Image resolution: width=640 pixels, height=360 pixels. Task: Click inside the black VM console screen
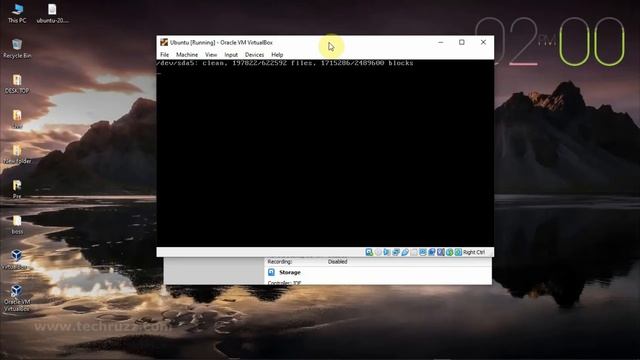point(325,153)
